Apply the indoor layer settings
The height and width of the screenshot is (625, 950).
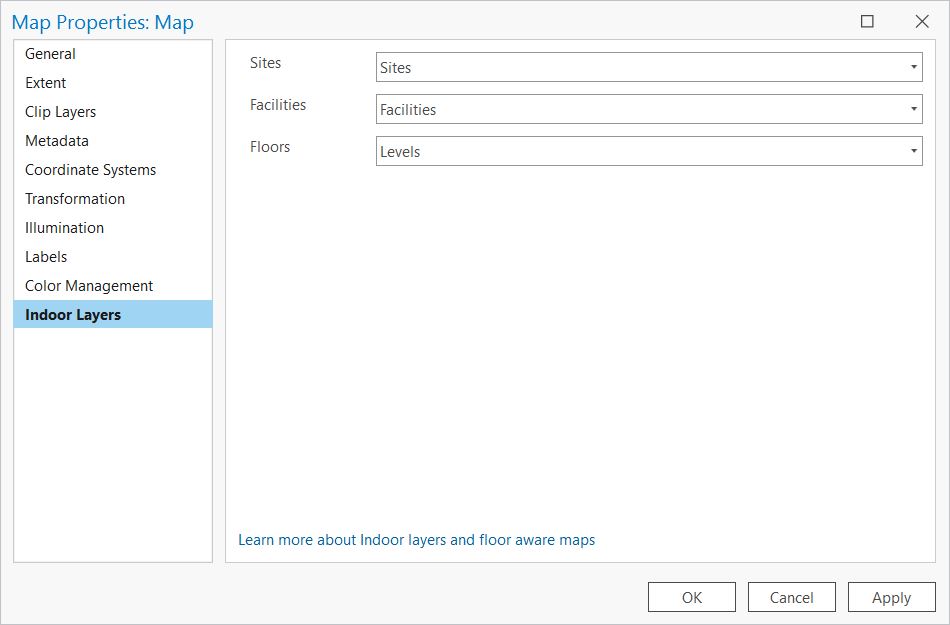coord(891,597)
